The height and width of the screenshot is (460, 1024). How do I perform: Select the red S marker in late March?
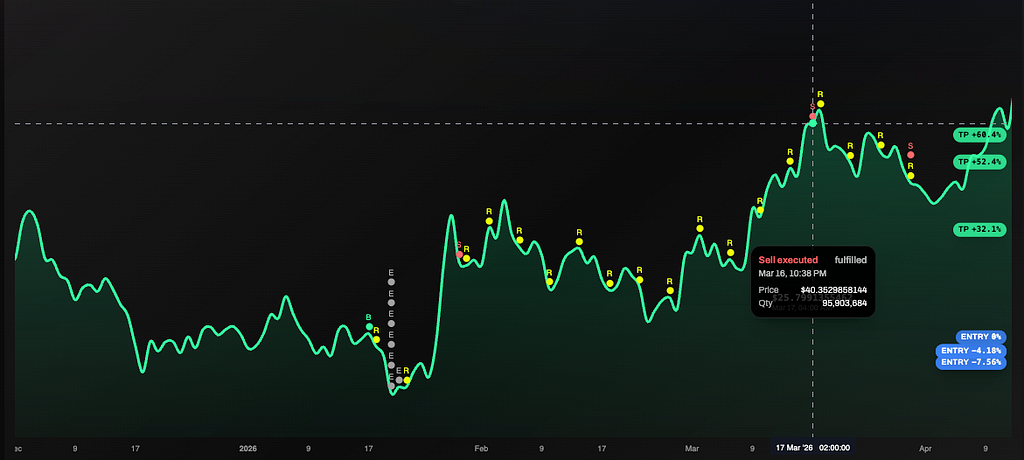910,155
